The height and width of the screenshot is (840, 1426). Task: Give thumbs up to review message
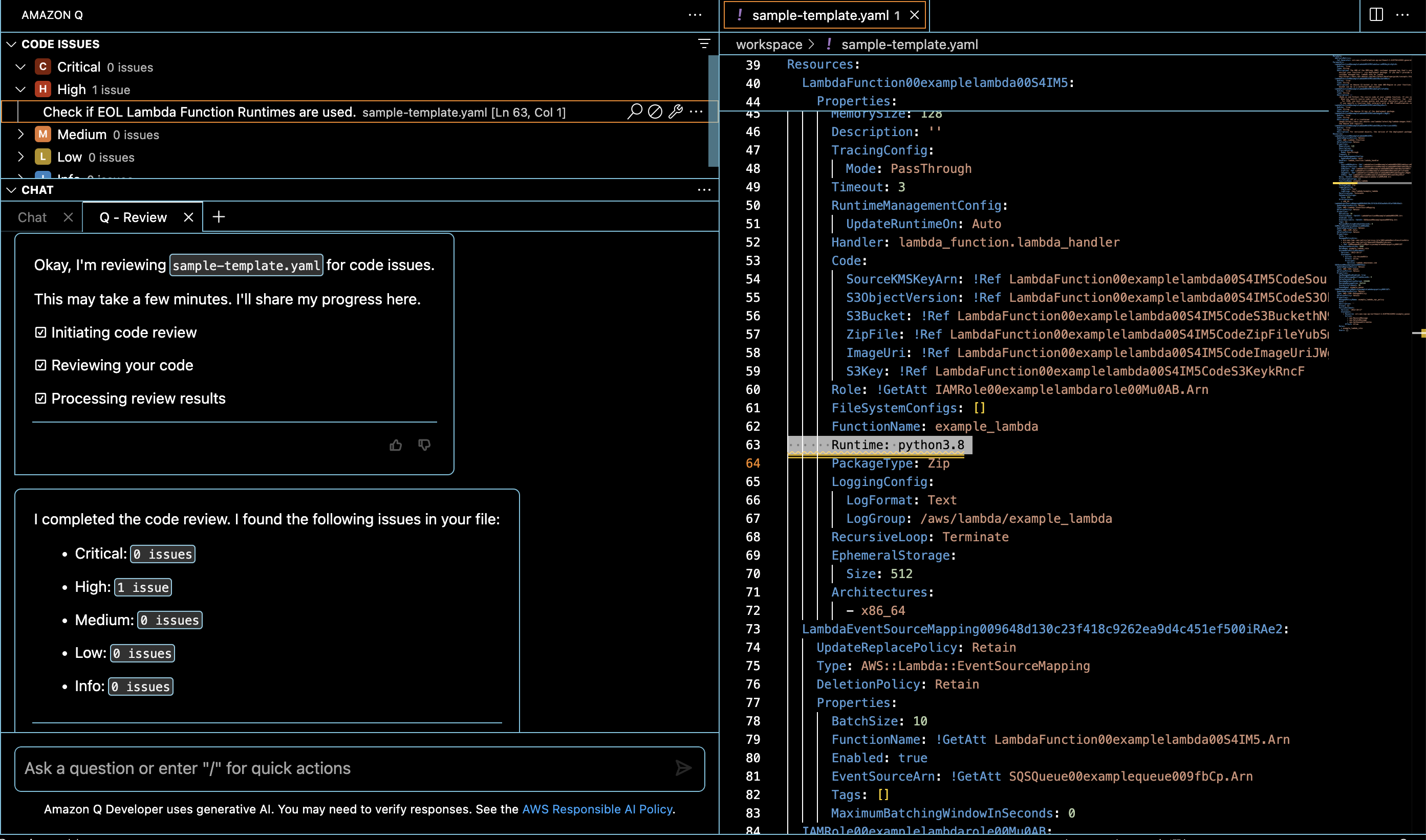[396, 446]
